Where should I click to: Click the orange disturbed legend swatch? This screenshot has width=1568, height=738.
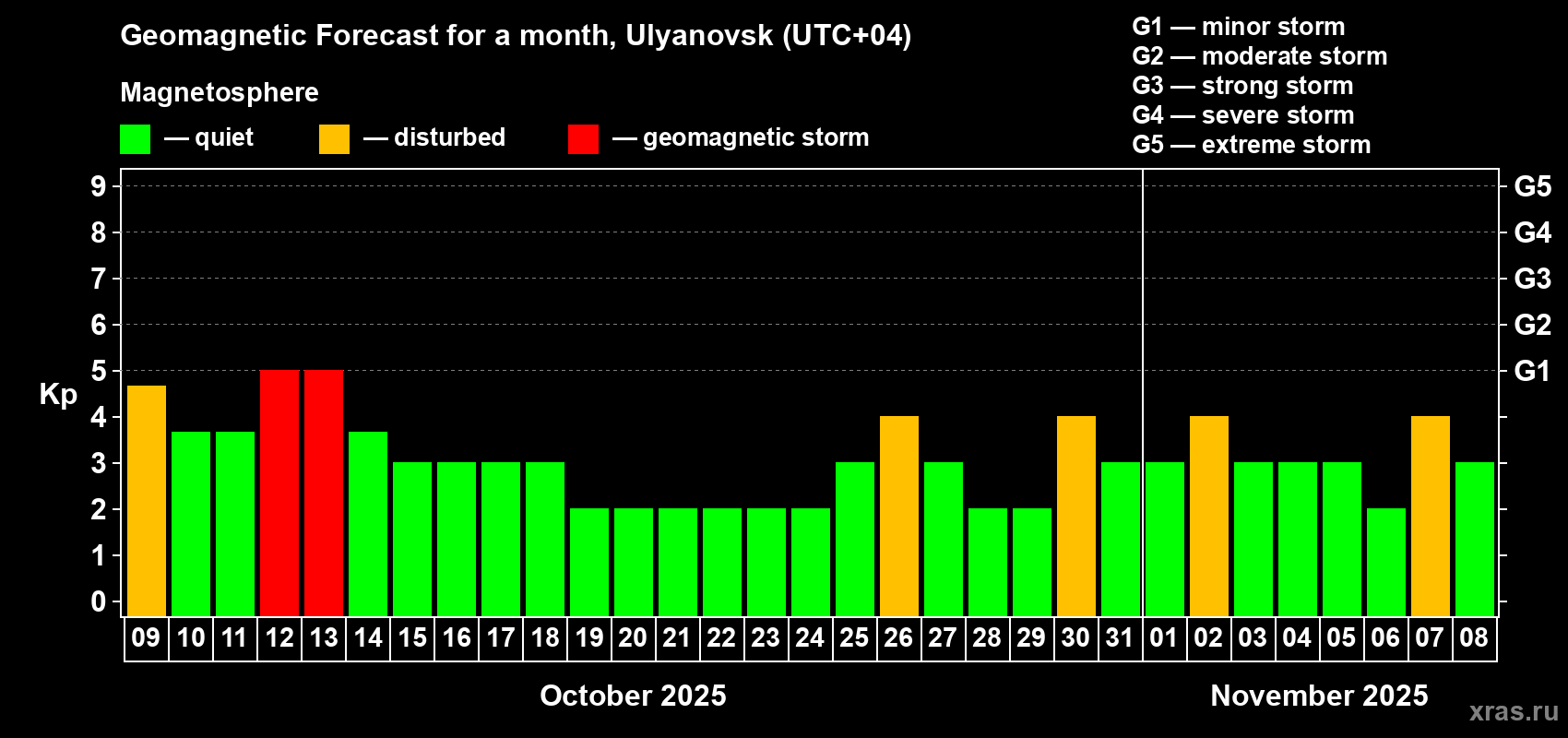(x=334, y=139)
